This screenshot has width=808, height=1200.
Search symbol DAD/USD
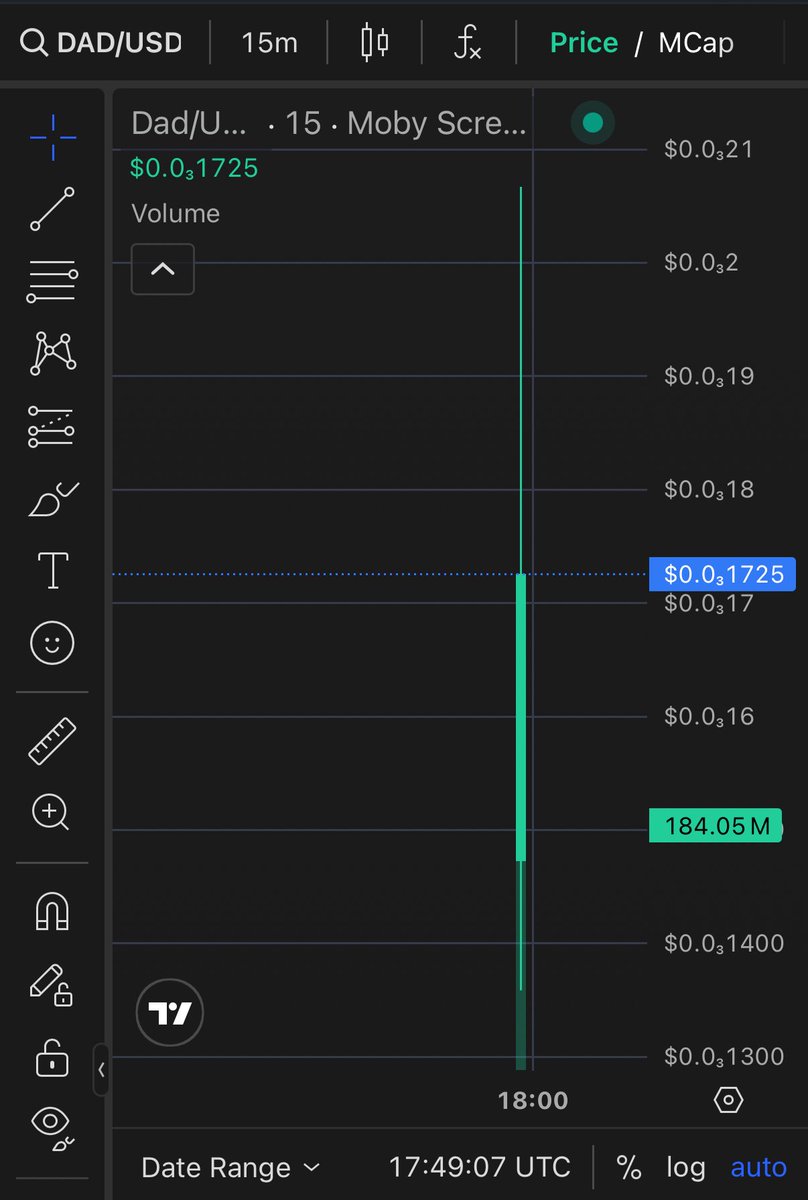(x=101, y=43)
